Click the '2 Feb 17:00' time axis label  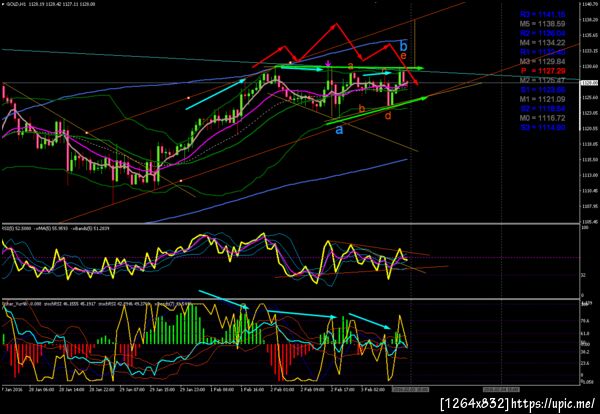342,390
